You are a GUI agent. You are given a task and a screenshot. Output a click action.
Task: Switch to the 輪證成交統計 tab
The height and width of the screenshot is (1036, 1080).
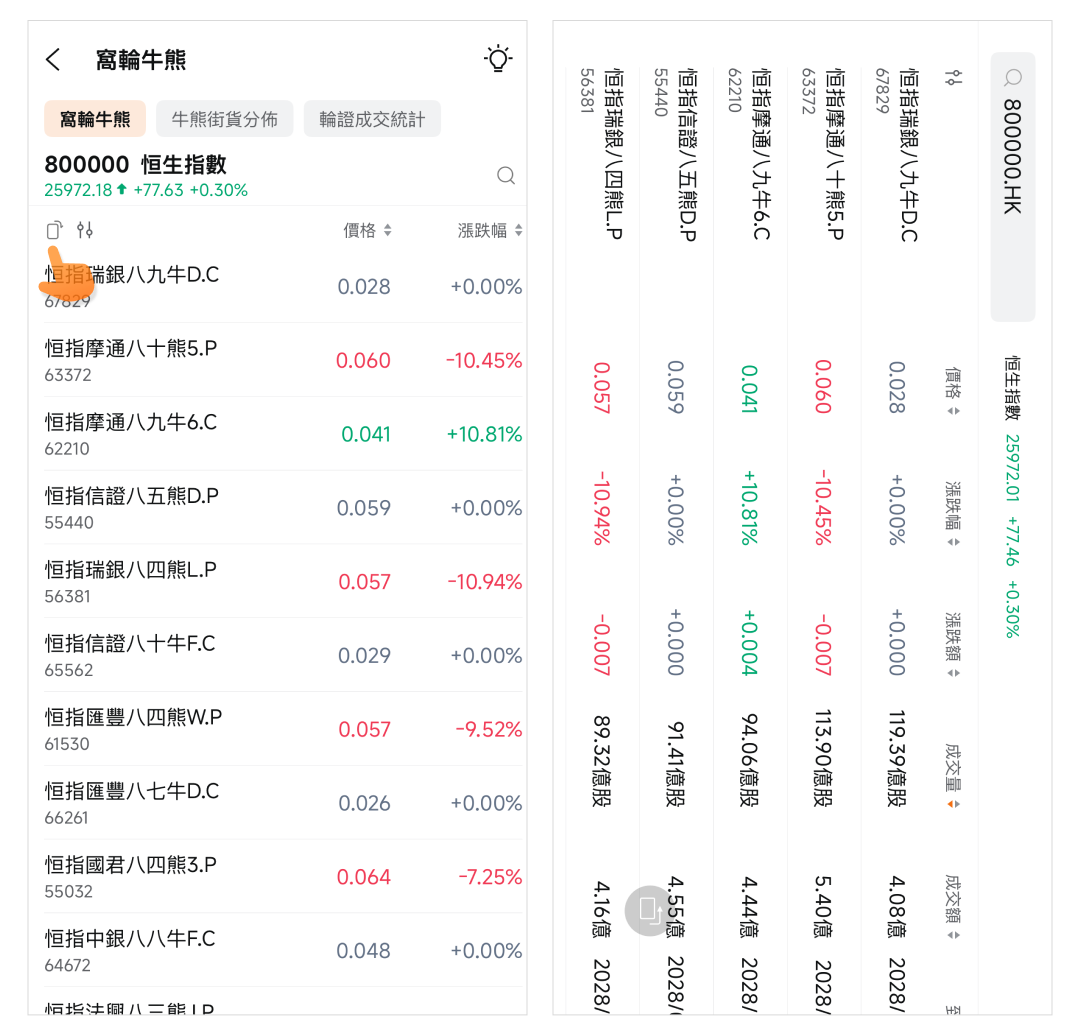pyautogui.click(x=372, y=119)
